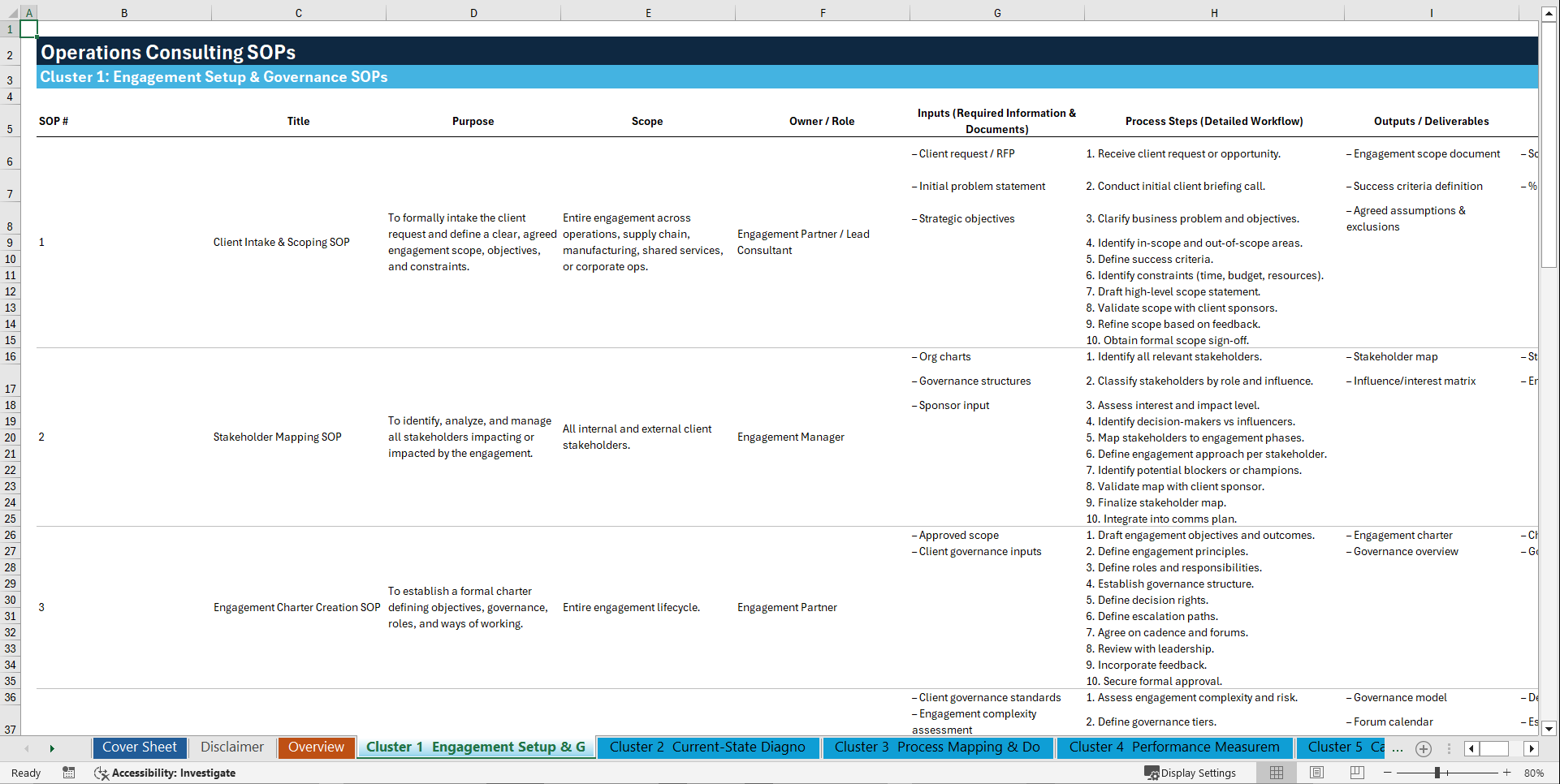
Task: Click the Zoom In plus icon
Action: pos(1508,773)
